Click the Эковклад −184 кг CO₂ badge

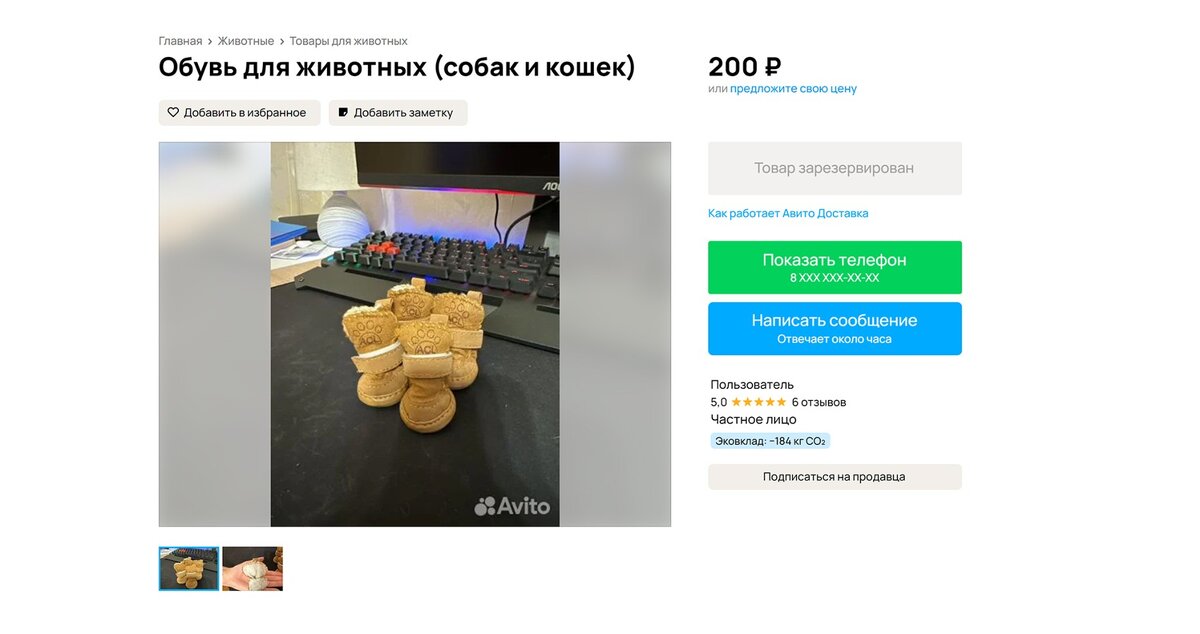coord(770,441)
